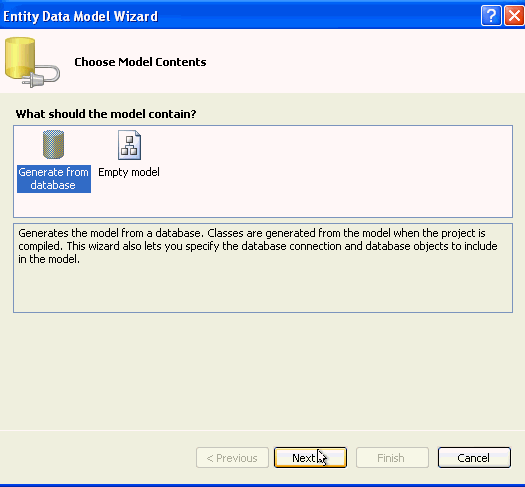Click the 'Choose Model Contents' heading
The image size is (525, 487).
tap(140, 62)
